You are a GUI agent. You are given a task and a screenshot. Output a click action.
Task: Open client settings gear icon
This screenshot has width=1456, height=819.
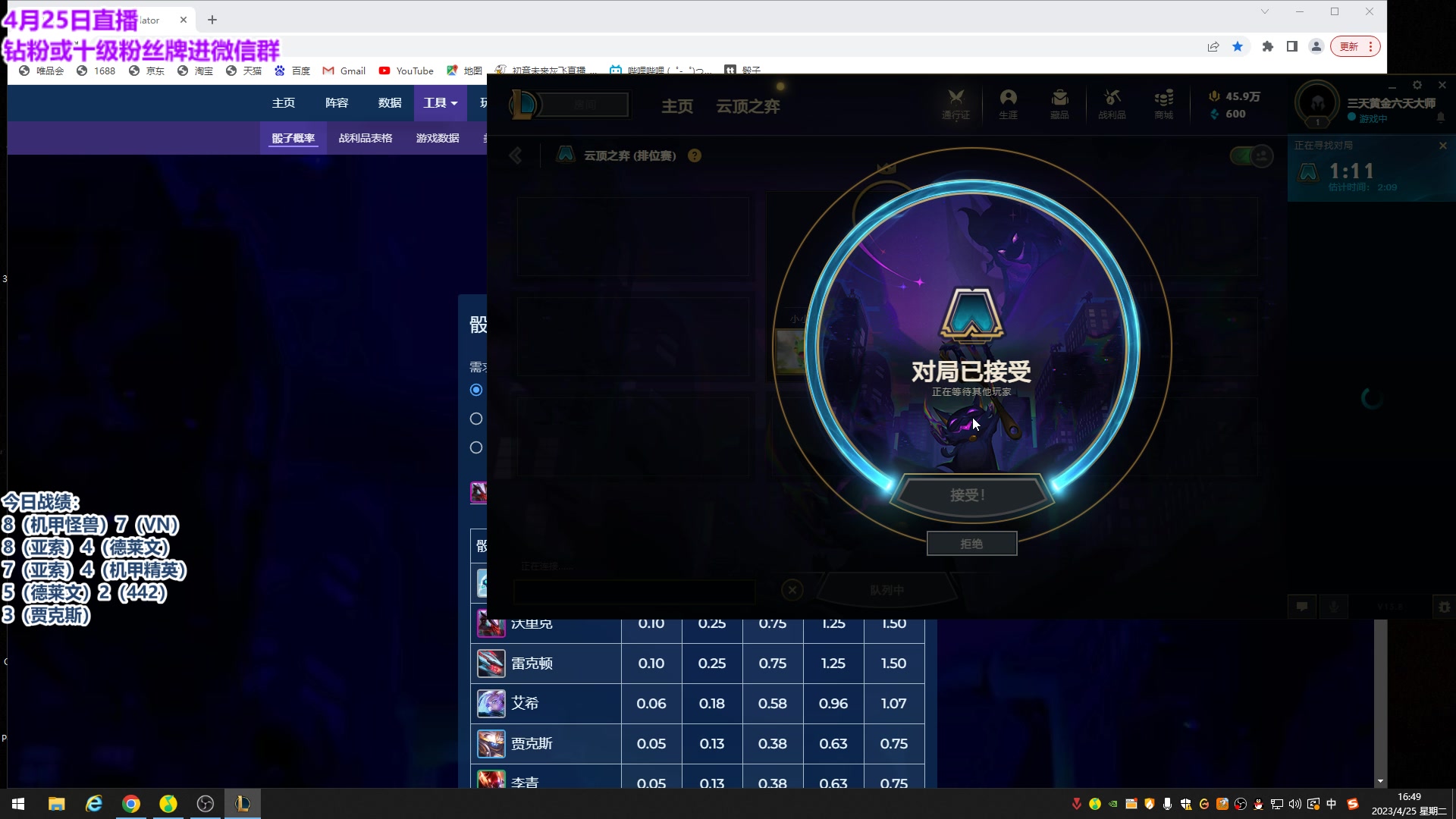(1417, 85)
